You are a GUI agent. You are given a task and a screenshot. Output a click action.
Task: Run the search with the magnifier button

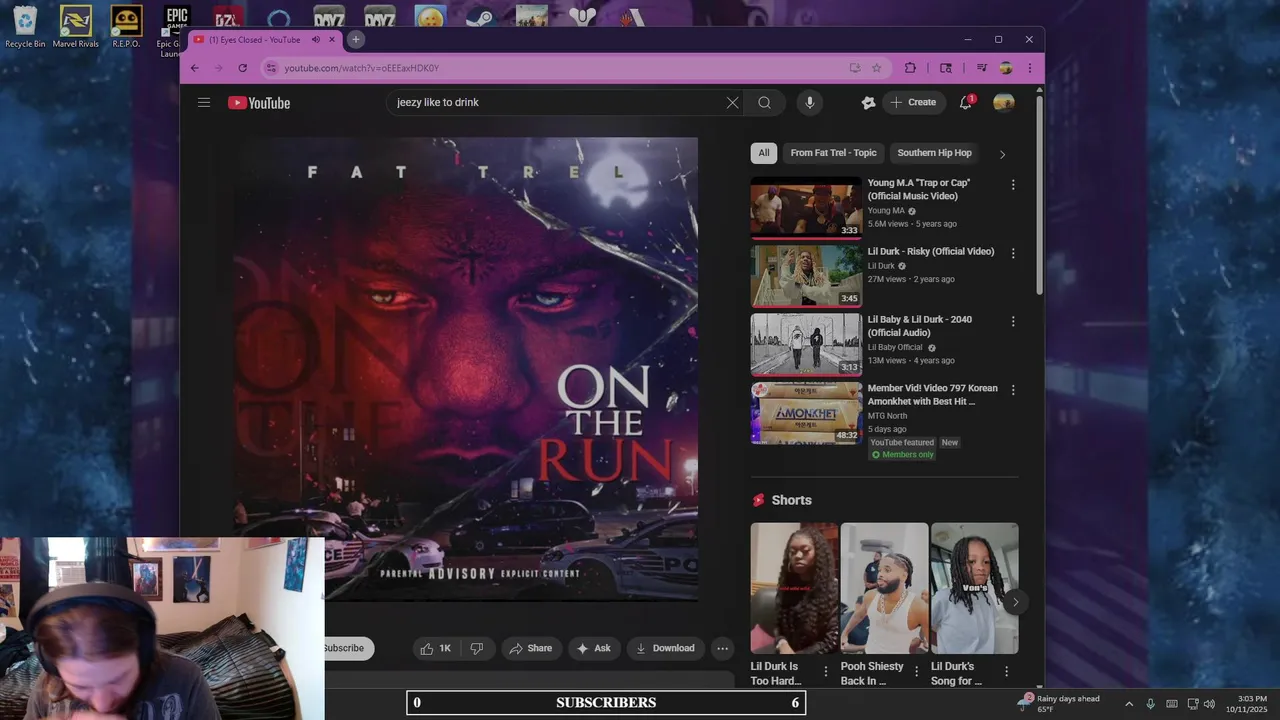pyautogui.click(x=764, y=102)
